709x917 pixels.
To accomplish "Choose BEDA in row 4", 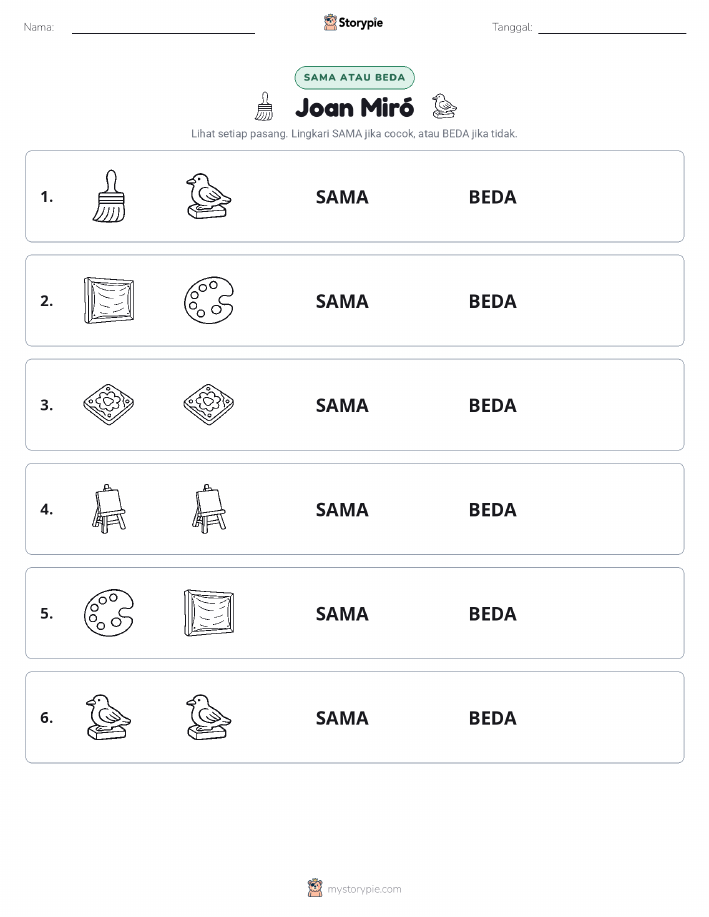I will tap(493, 509).
